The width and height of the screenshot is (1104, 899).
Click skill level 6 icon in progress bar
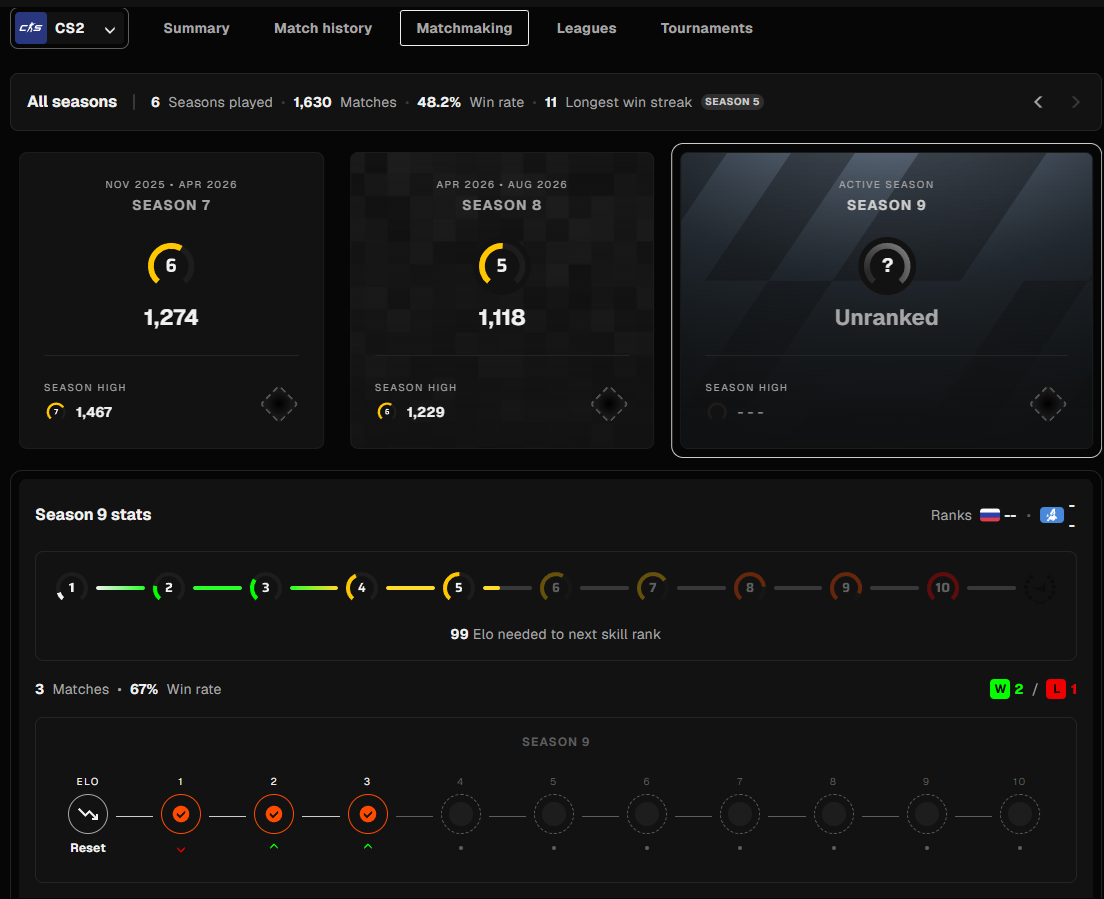coord(556,588)
